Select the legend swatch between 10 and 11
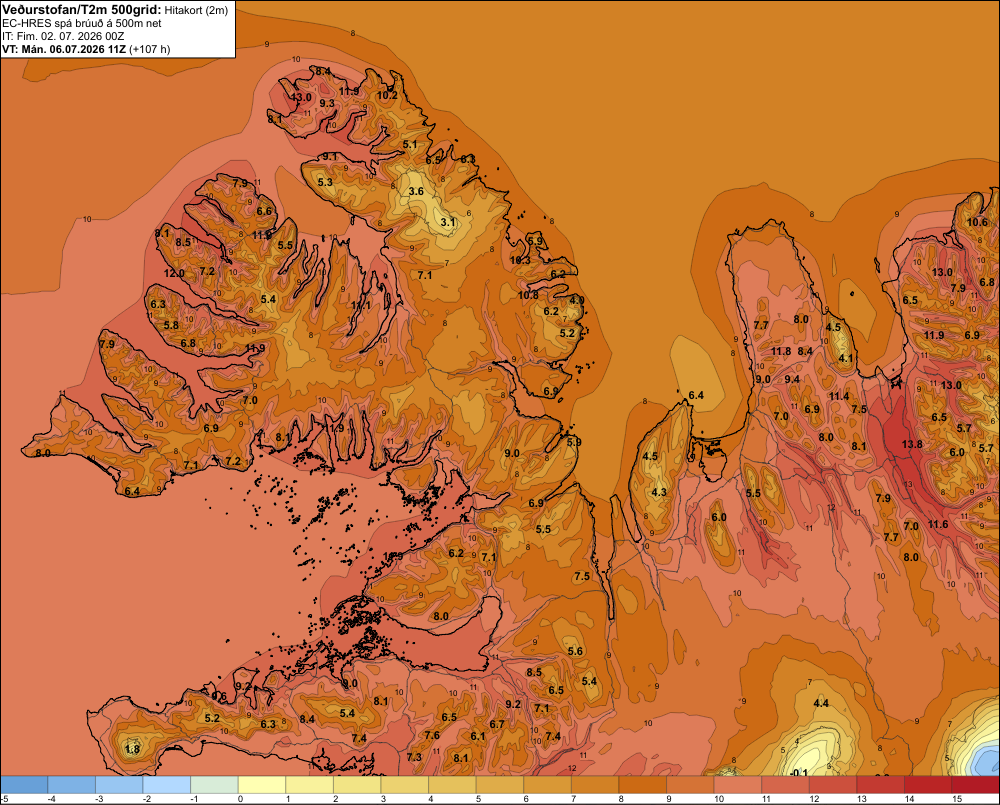This screenshot has width=1000, height=805. point(737,784)
